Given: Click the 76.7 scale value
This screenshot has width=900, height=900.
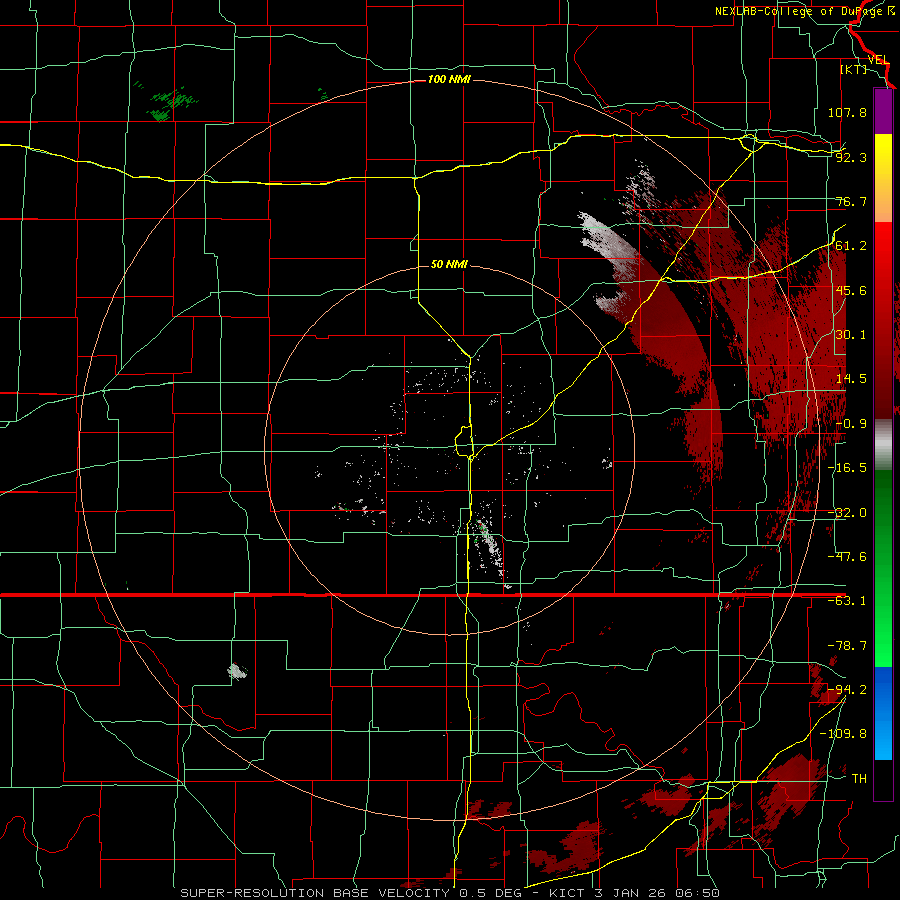Looking at the screenshot, I should 851,201.
